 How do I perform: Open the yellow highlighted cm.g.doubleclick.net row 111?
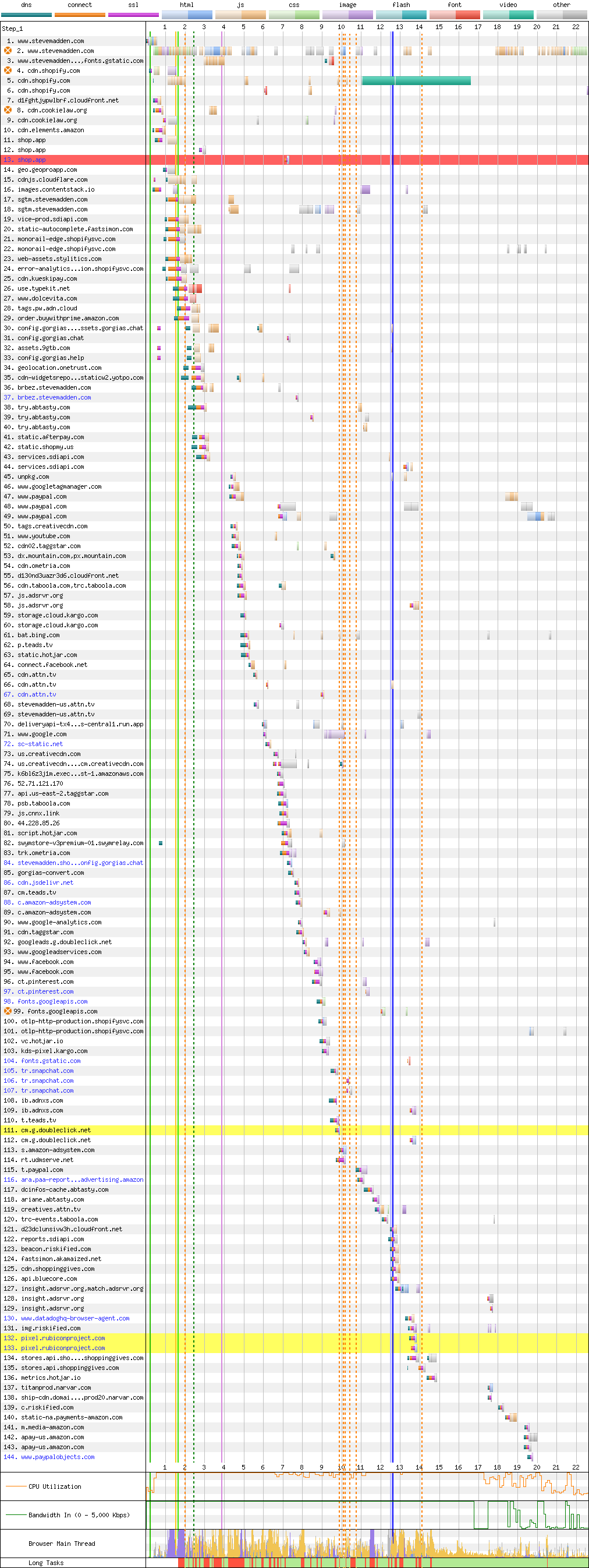[x=55, y=1130]
